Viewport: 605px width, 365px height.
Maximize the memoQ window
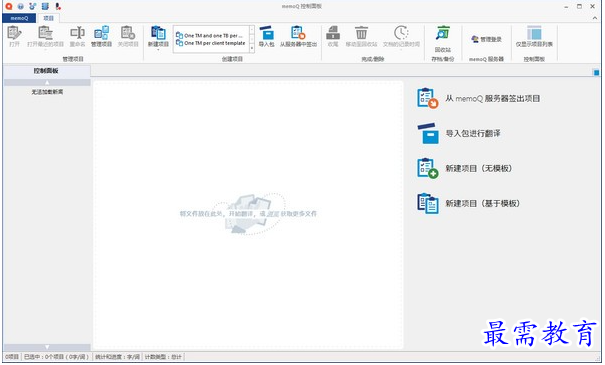579,7
